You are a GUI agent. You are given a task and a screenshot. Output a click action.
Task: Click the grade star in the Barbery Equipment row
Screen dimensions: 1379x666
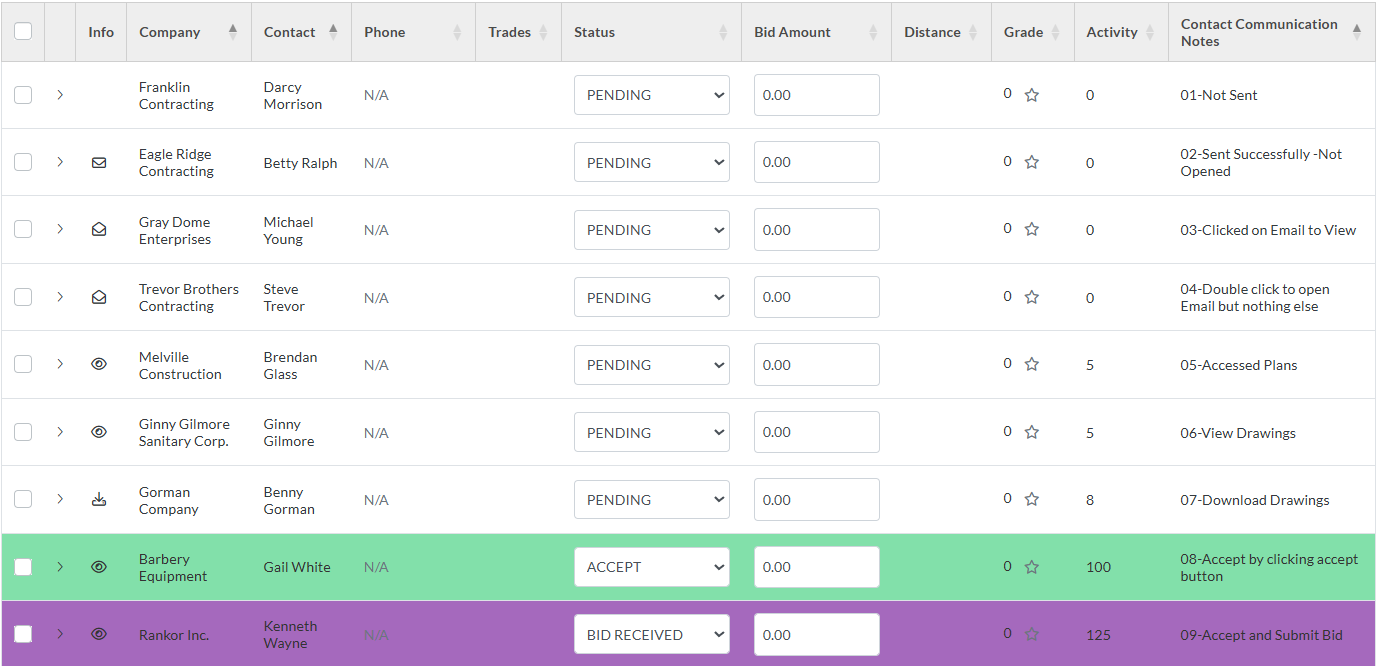click(x=1032, y=567)
